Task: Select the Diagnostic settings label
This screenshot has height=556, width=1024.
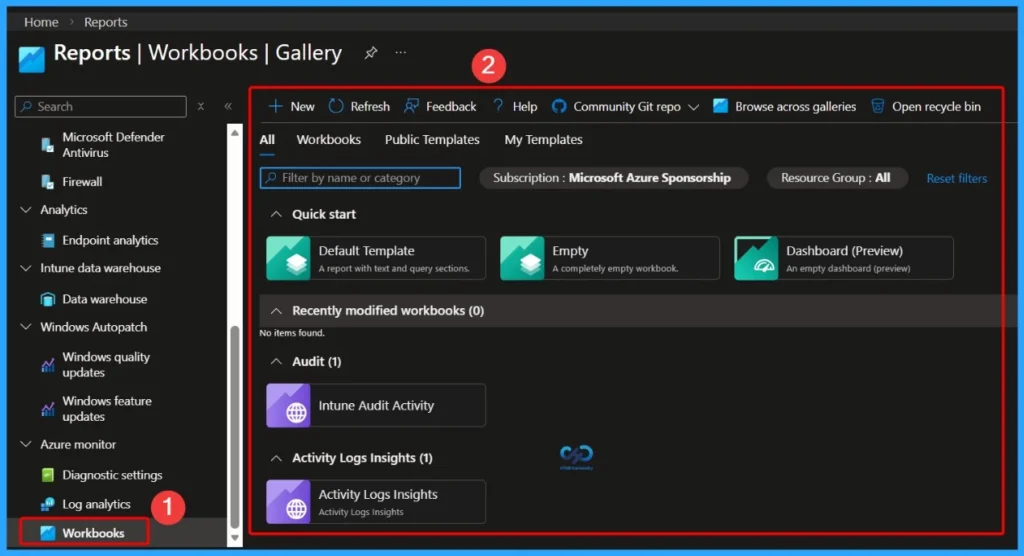Action: (x=112, y=475)
